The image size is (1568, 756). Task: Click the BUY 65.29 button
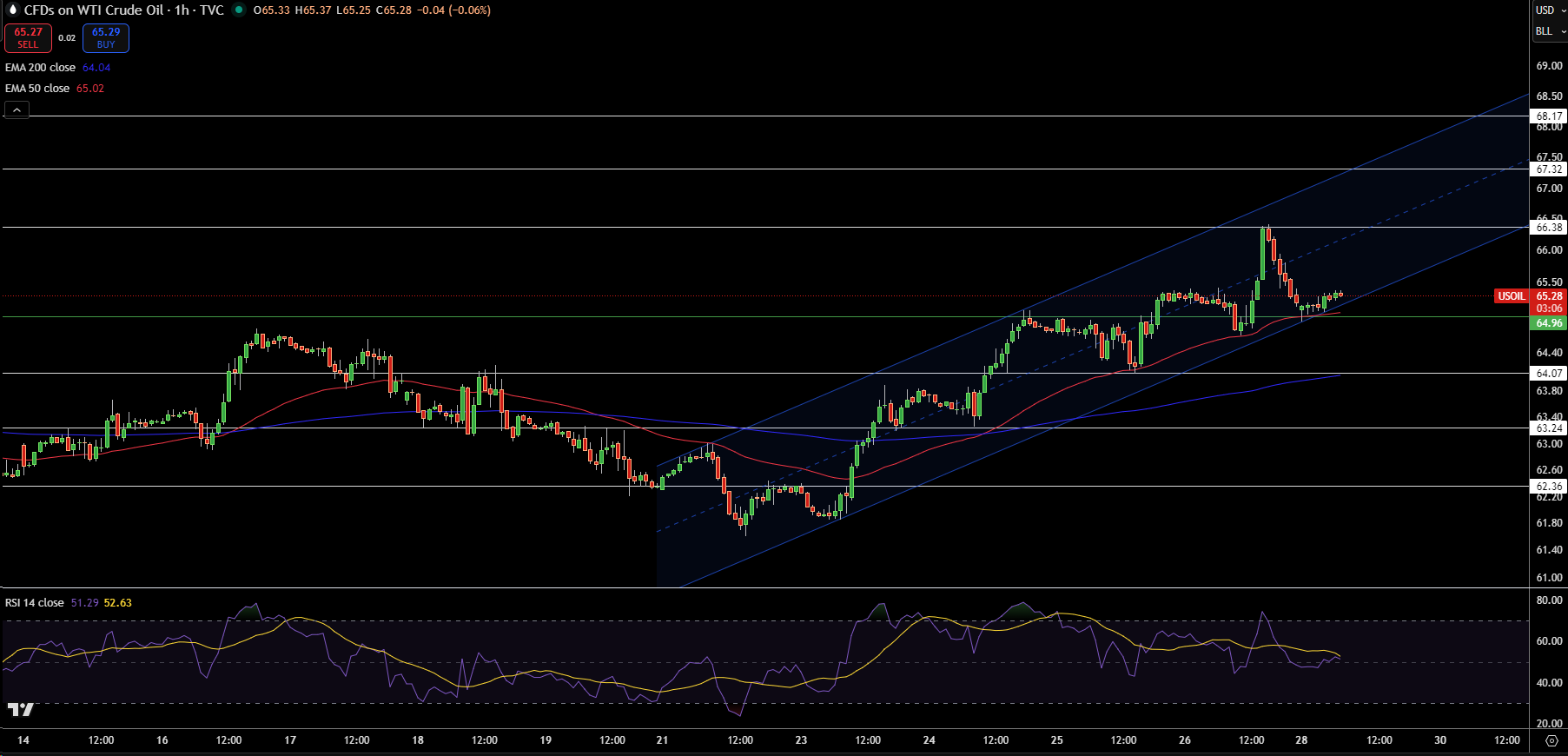click(x=106, y=38)
